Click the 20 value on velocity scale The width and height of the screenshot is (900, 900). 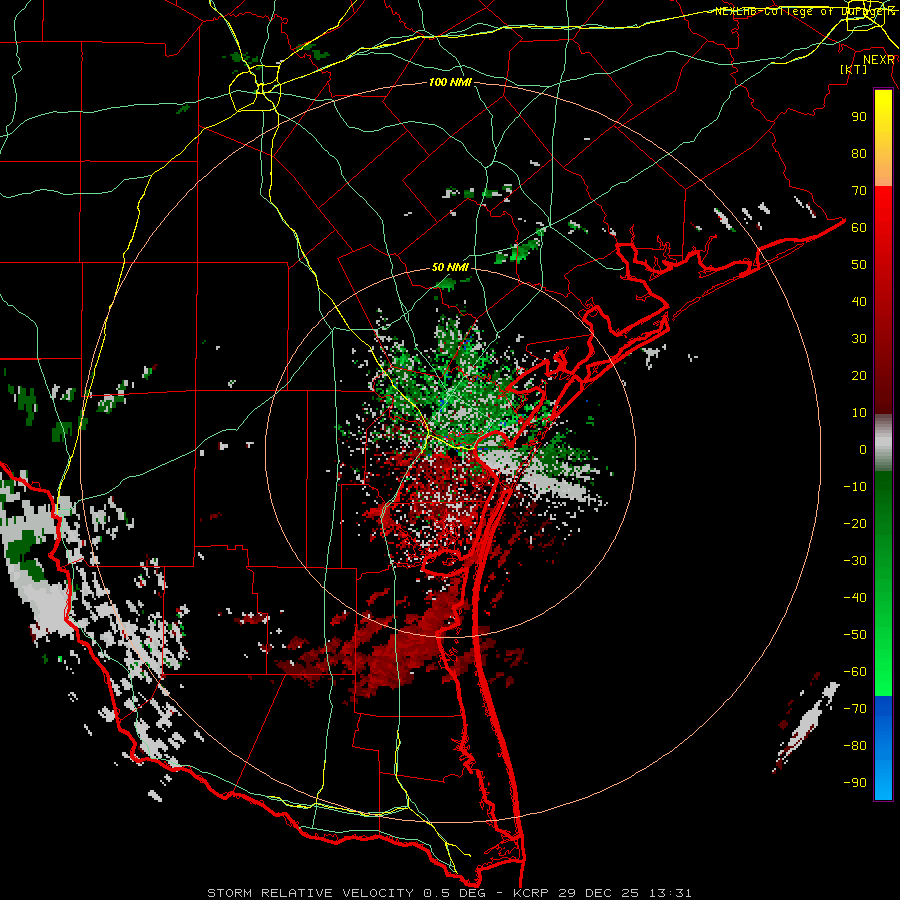(859, 375)
